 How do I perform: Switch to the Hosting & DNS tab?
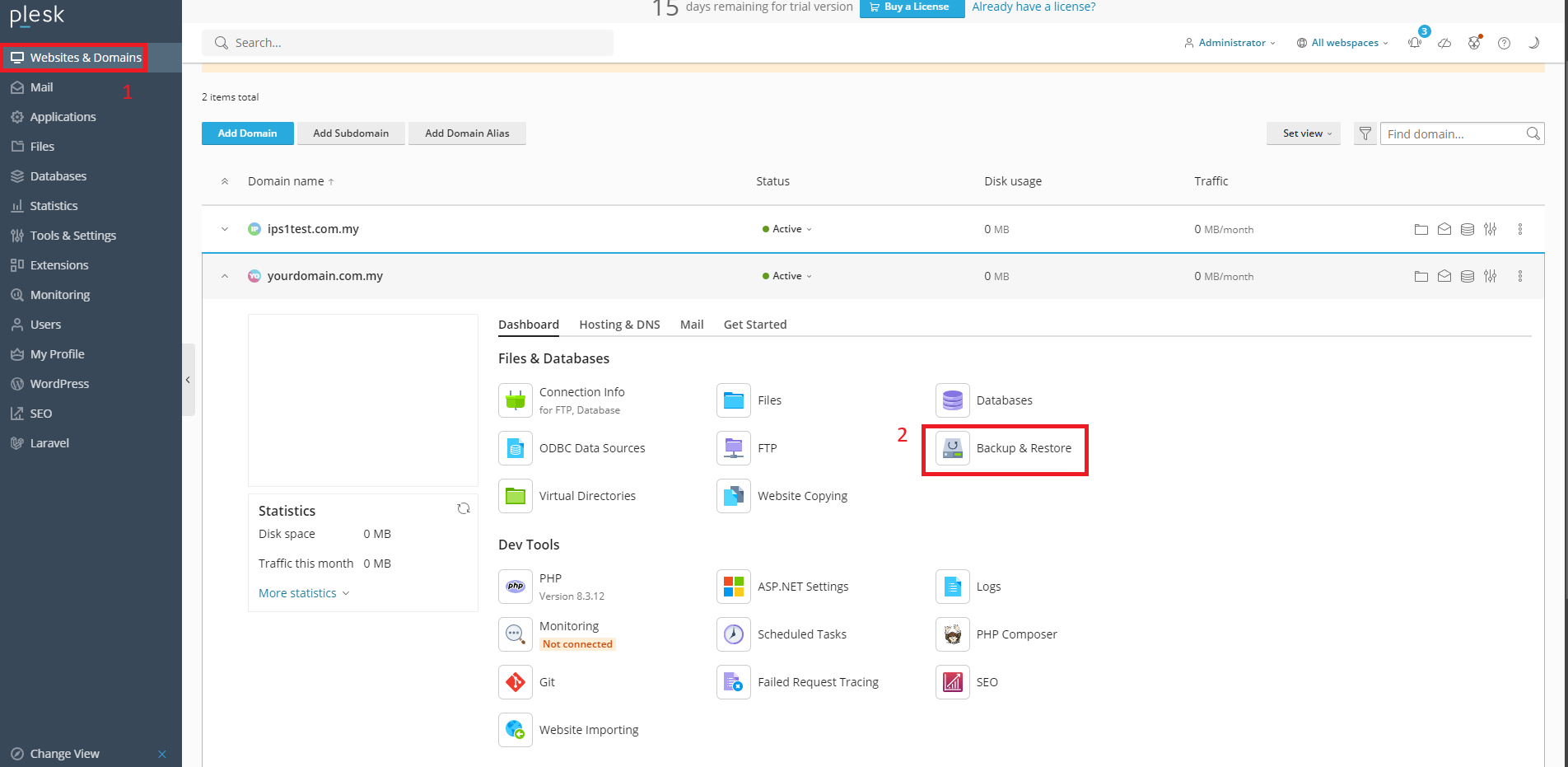pos(619,325)
